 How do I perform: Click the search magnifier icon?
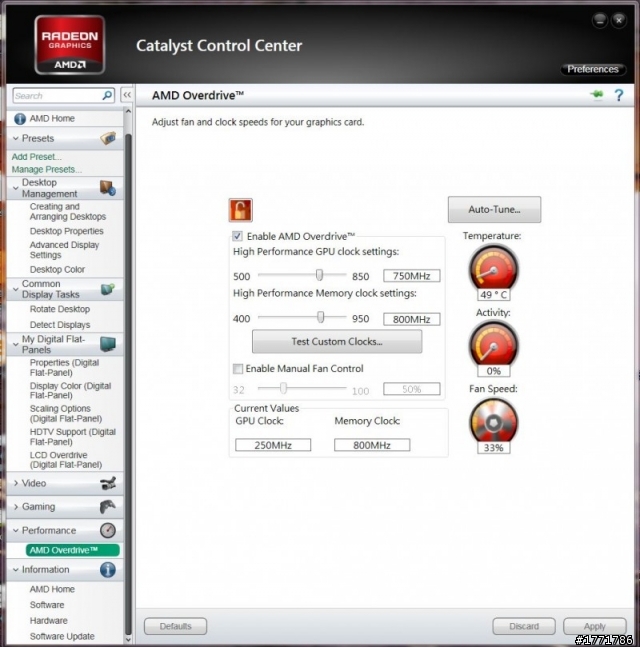click(x=107, y=95)
